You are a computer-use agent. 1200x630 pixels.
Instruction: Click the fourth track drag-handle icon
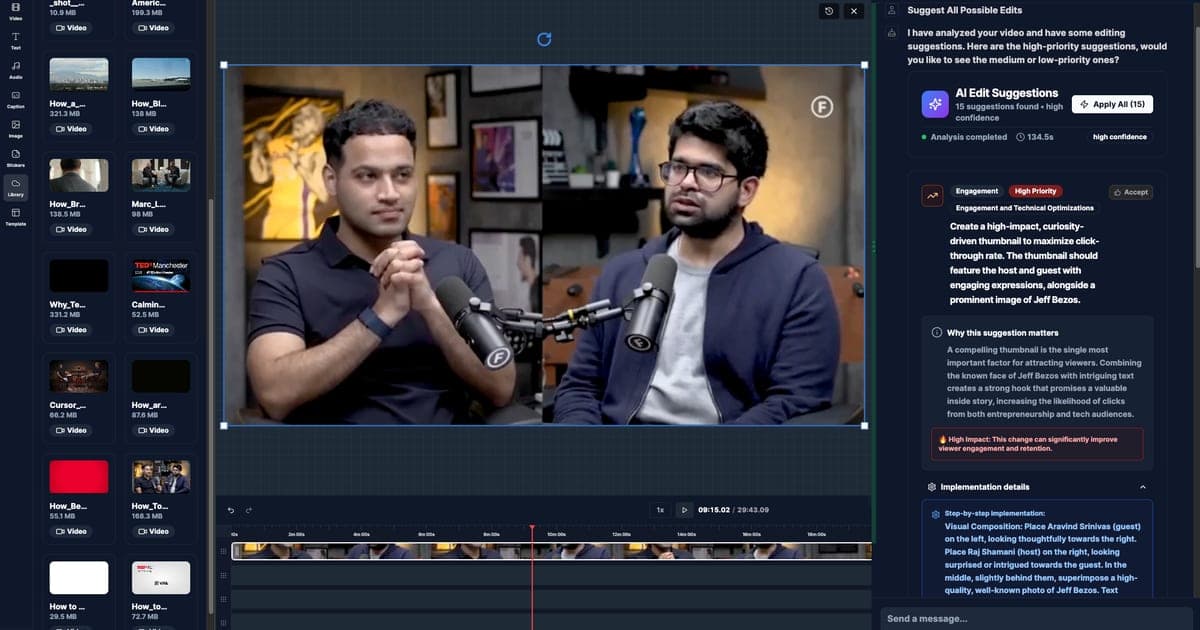(x=223, y=624)
